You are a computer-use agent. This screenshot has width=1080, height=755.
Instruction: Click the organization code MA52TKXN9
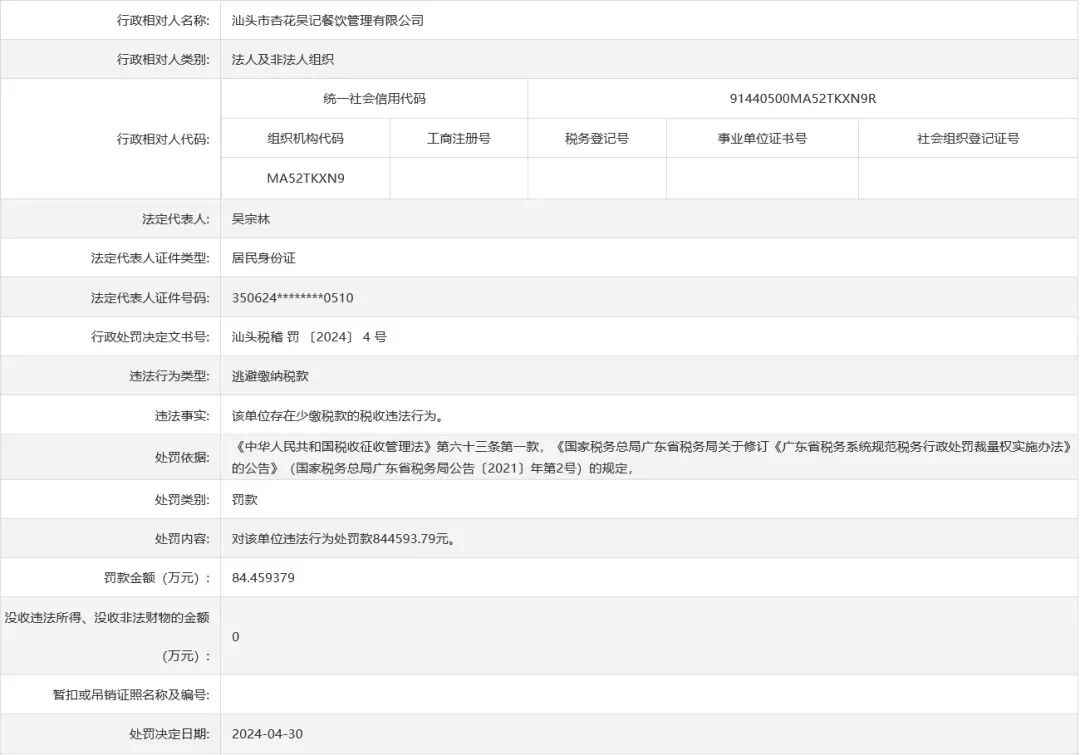tap(305, 179)
